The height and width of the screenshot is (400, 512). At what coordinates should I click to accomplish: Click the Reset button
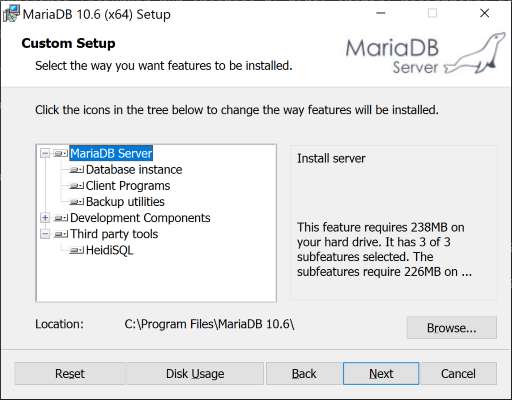[x=70, y=374]
